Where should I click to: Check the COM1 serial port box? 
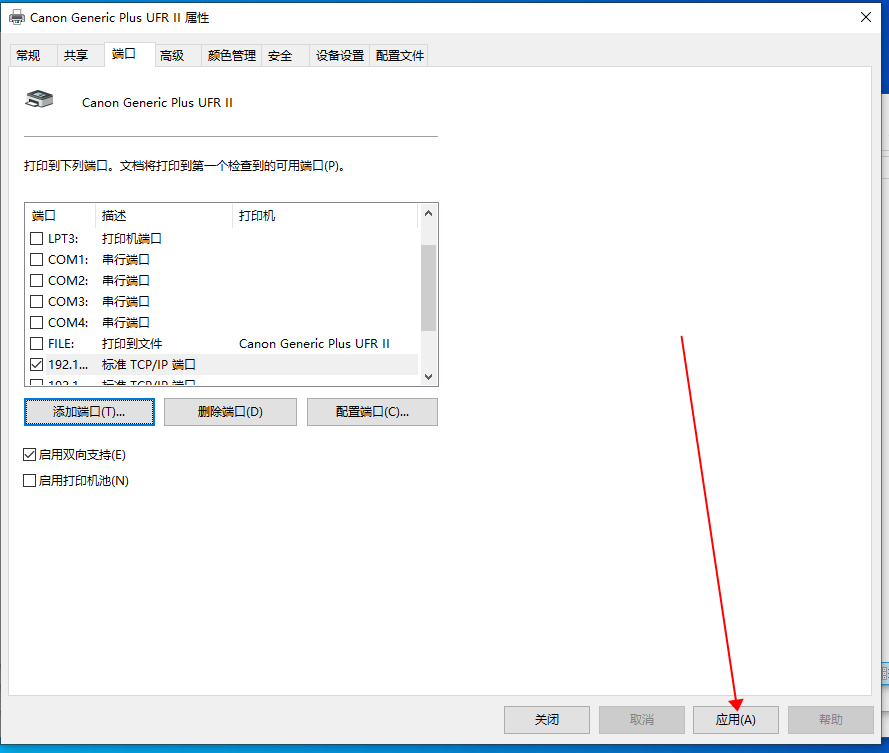point(37,260)
